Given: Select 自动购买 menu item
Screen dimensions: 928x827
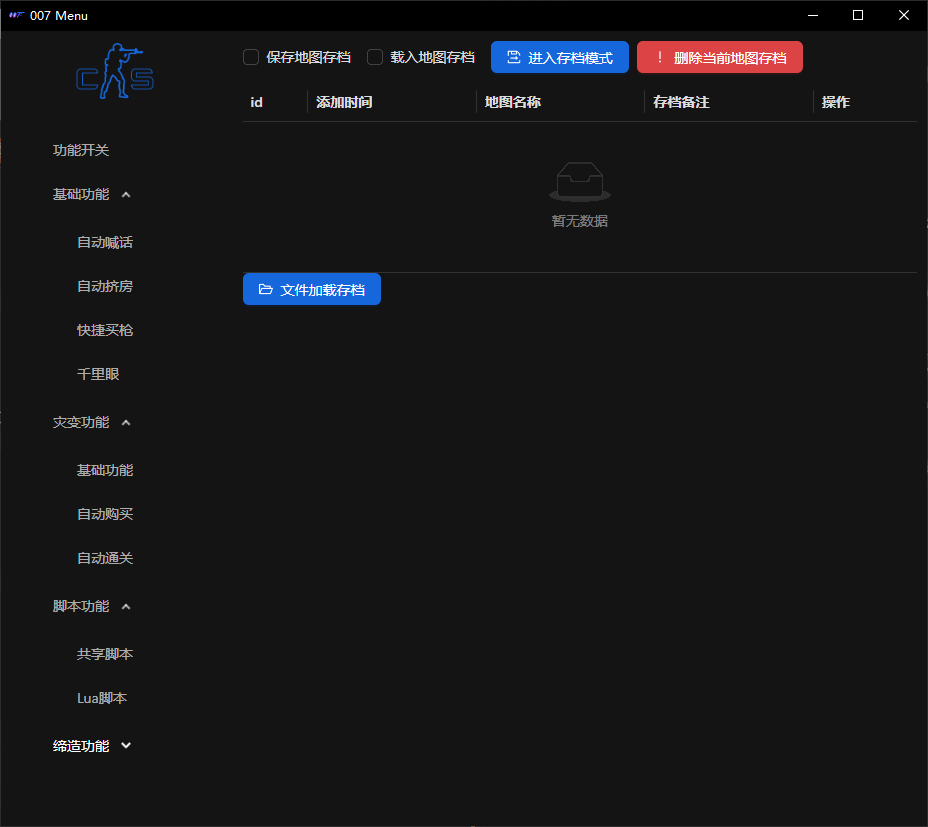Looking at the screenshot, I should 105,514.
